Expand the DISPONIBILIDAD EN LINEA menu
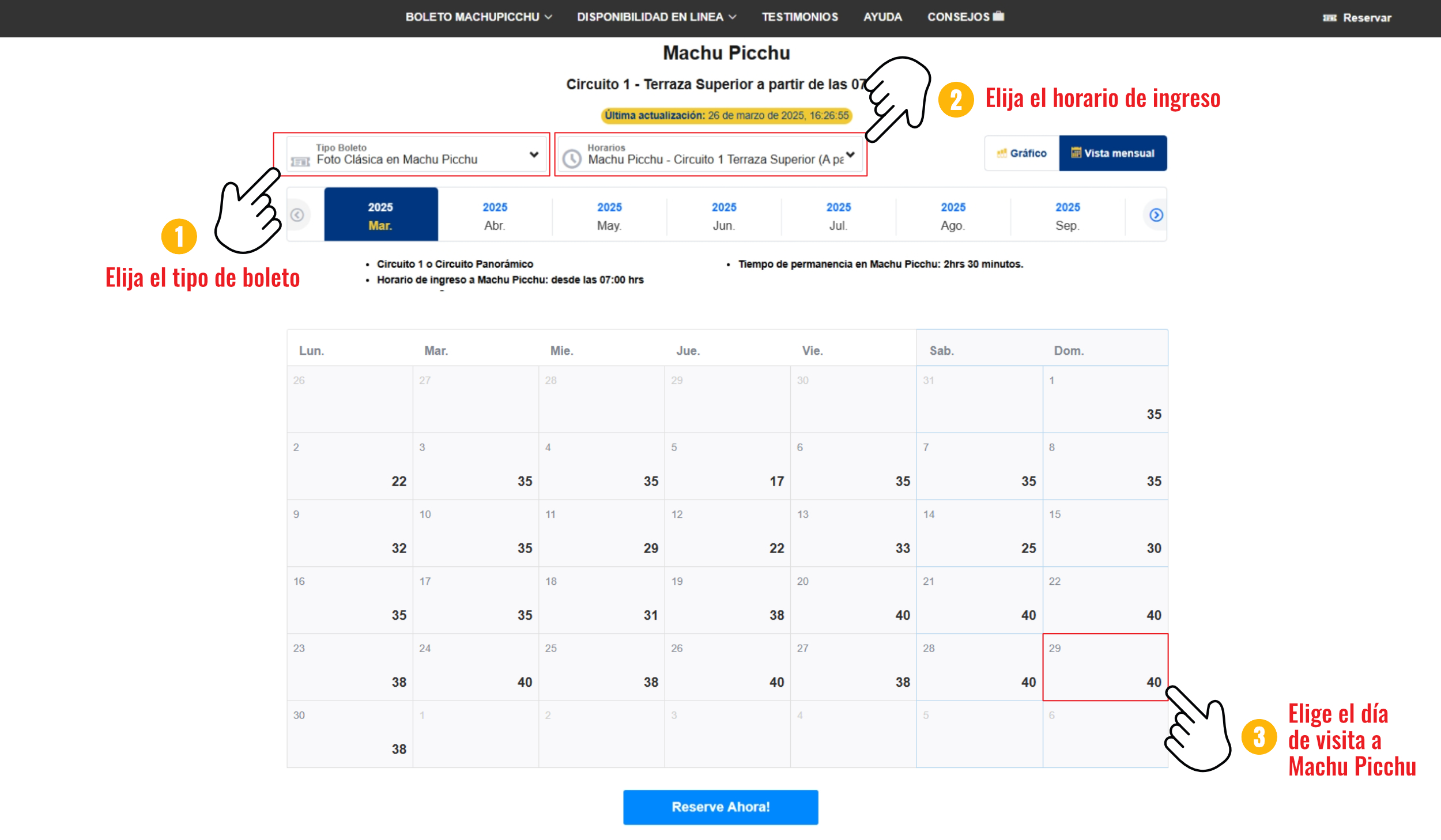Image resolution: width=1441 pixels, height=840 pixels. point(657,17)
